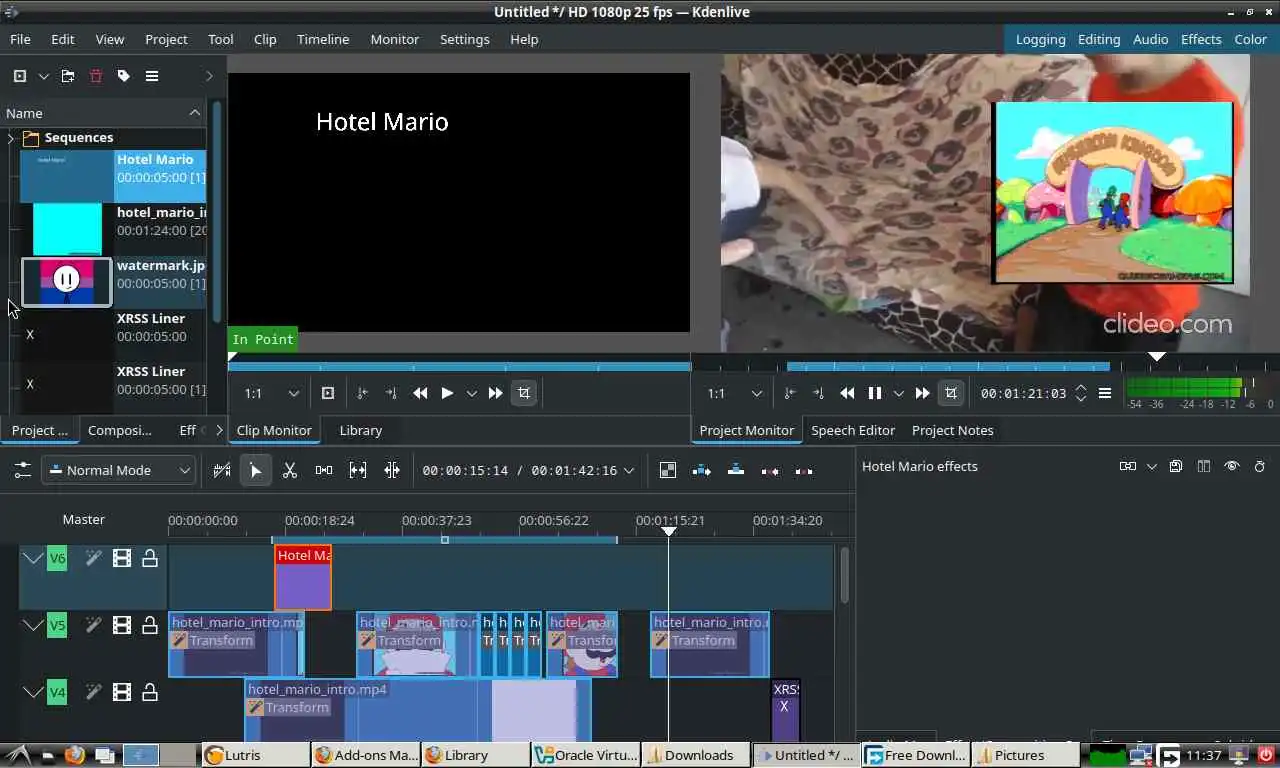Click the Create Folder icon in bin toolbar
Image resolution: width=1280 pixels, height=768 pixels.
coord(68,76)
